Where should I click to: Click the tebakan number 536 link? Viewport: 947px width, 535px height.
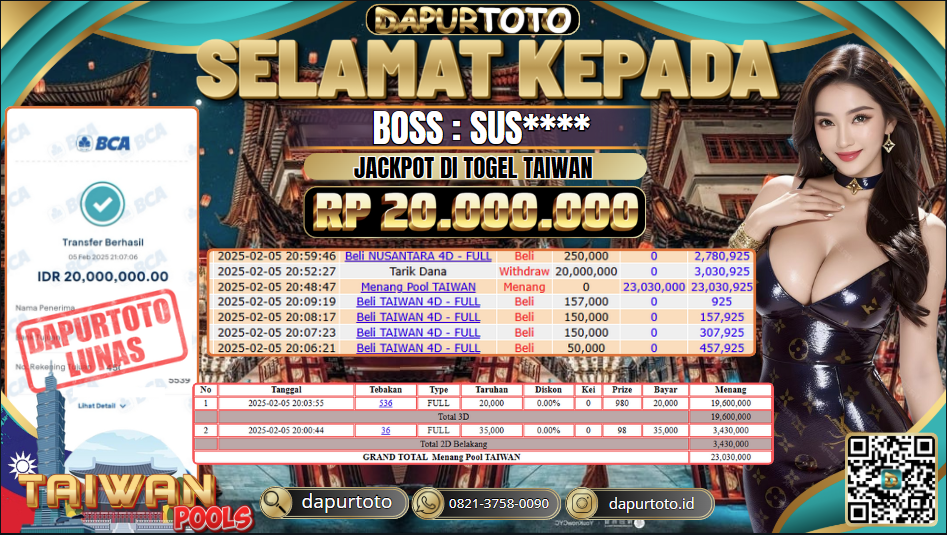[x=385, y=403]
